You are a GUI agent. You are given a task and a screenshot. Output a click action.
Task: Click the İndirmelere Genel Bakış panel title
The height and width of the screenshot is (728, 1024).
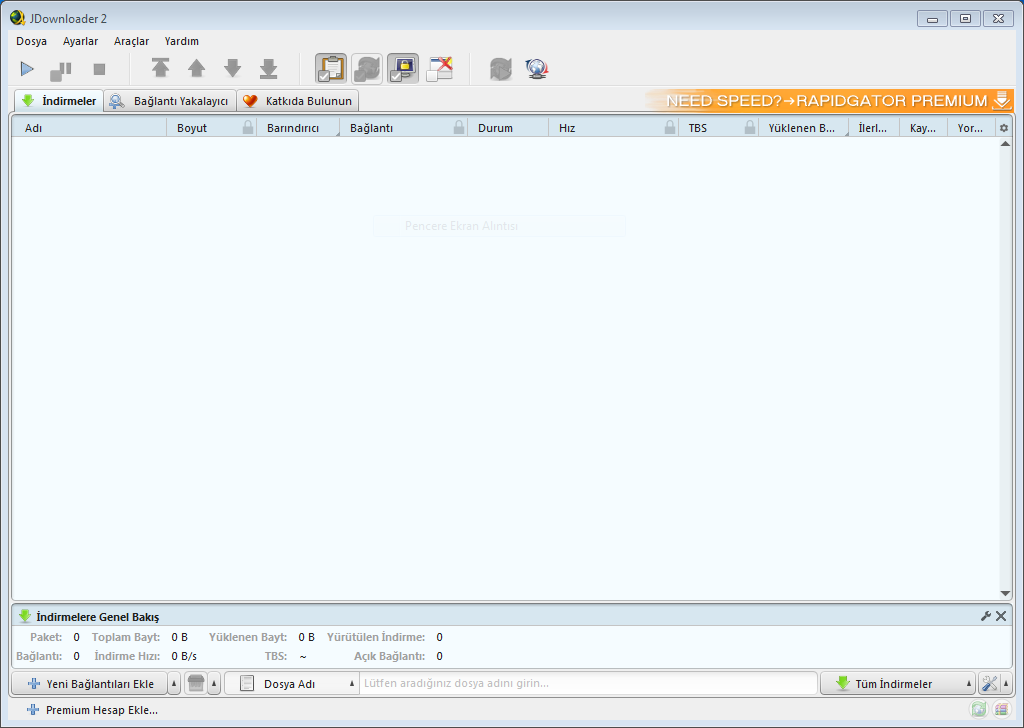click(x=97, y=616)
